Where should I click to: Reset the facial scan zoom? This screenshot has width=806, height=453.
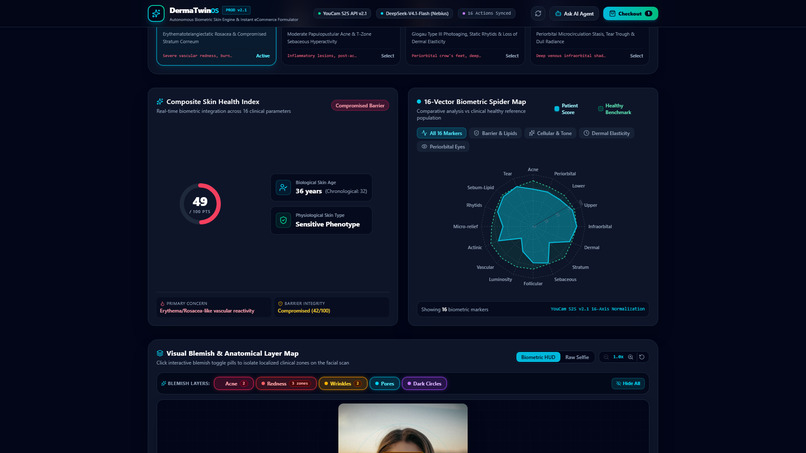(642, 357)
